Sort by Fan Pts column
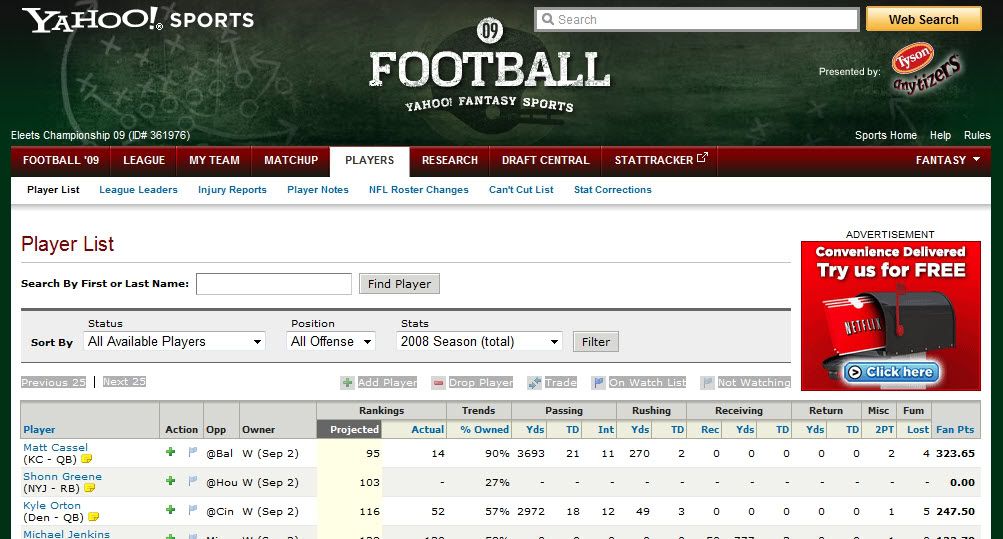Viewport: 1003px width, 539px height. 955,430
